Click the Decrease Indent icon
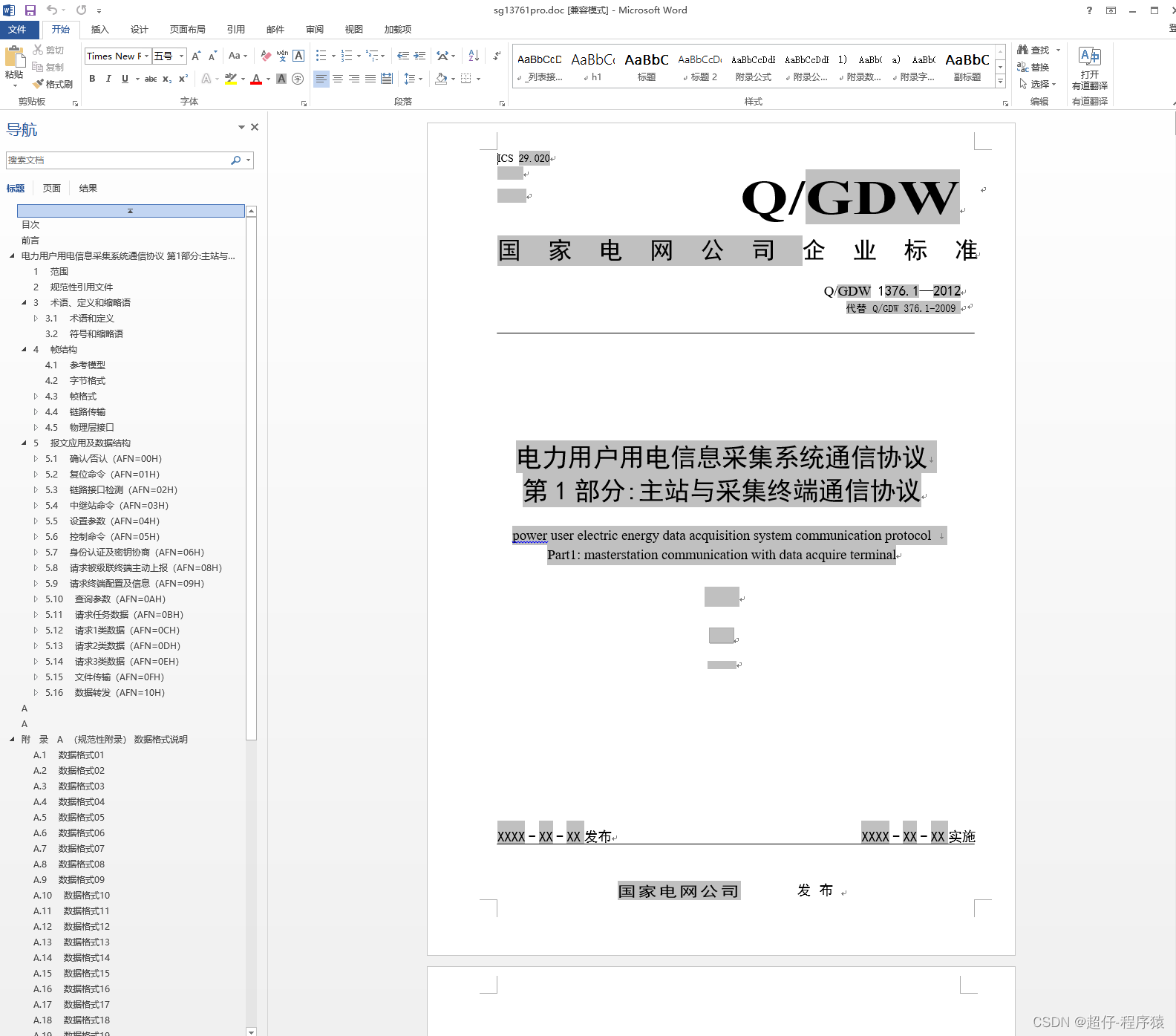This screenshot has width=1176, height=1036. [403, 56]
